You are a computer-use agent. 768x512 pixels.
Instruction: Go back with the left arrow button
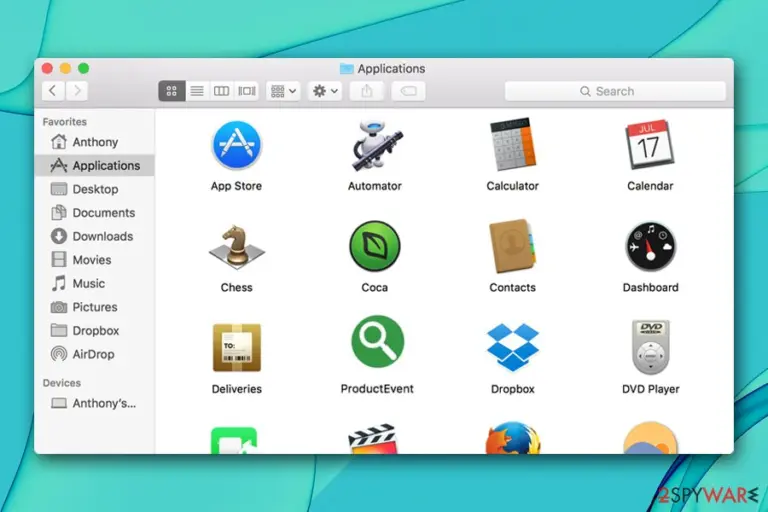click(x=53, y=91)
